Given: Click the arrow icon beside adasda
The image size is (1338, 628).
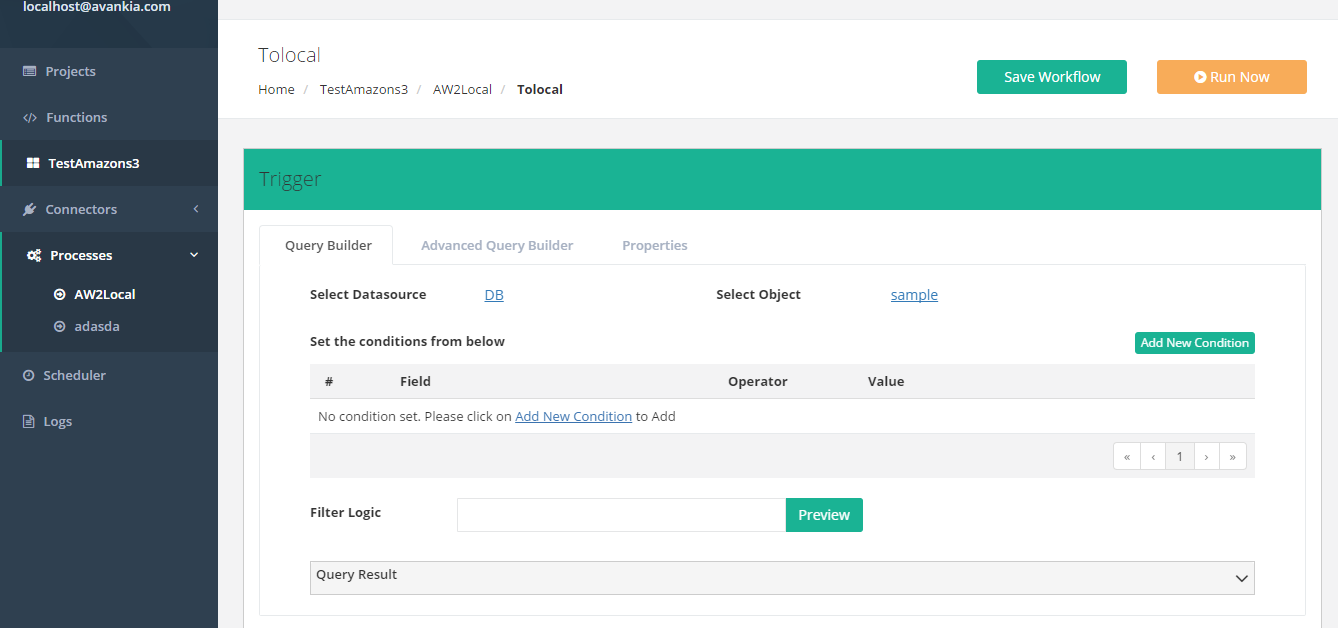Looking at the screenshot, I should tap(59, 327).
